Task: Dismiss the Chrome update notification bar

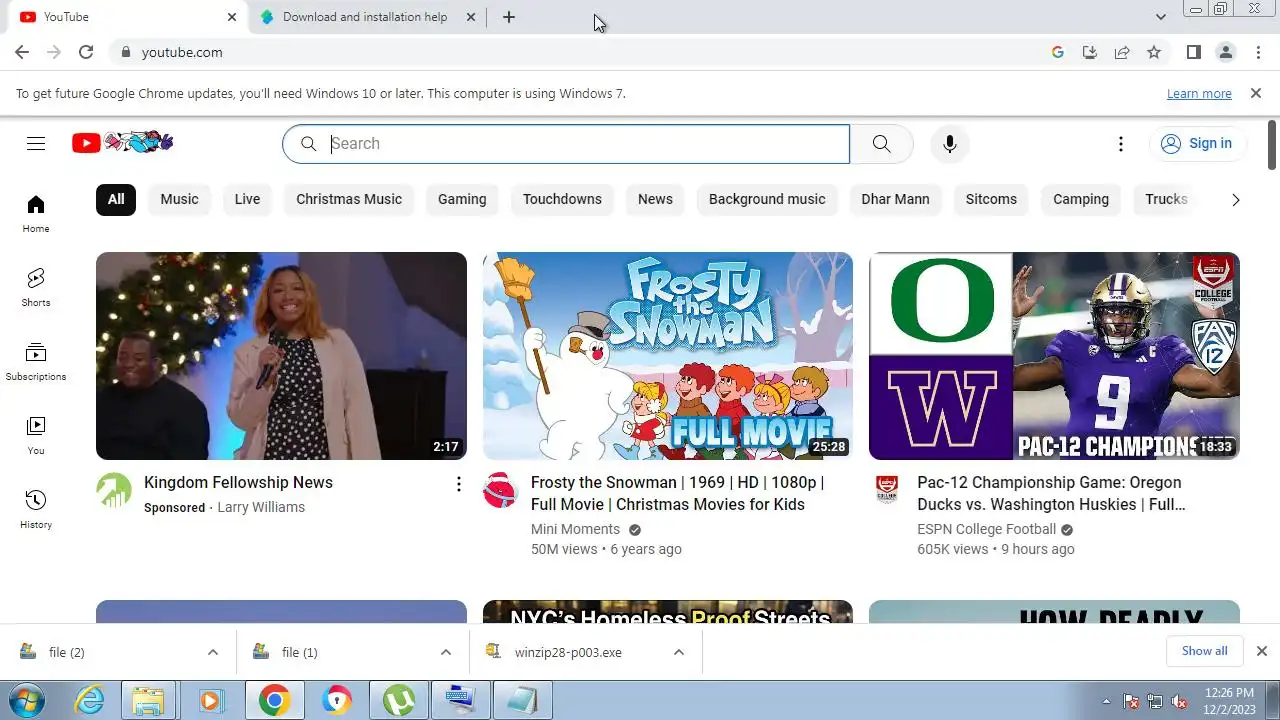Action: point(1256,93)
